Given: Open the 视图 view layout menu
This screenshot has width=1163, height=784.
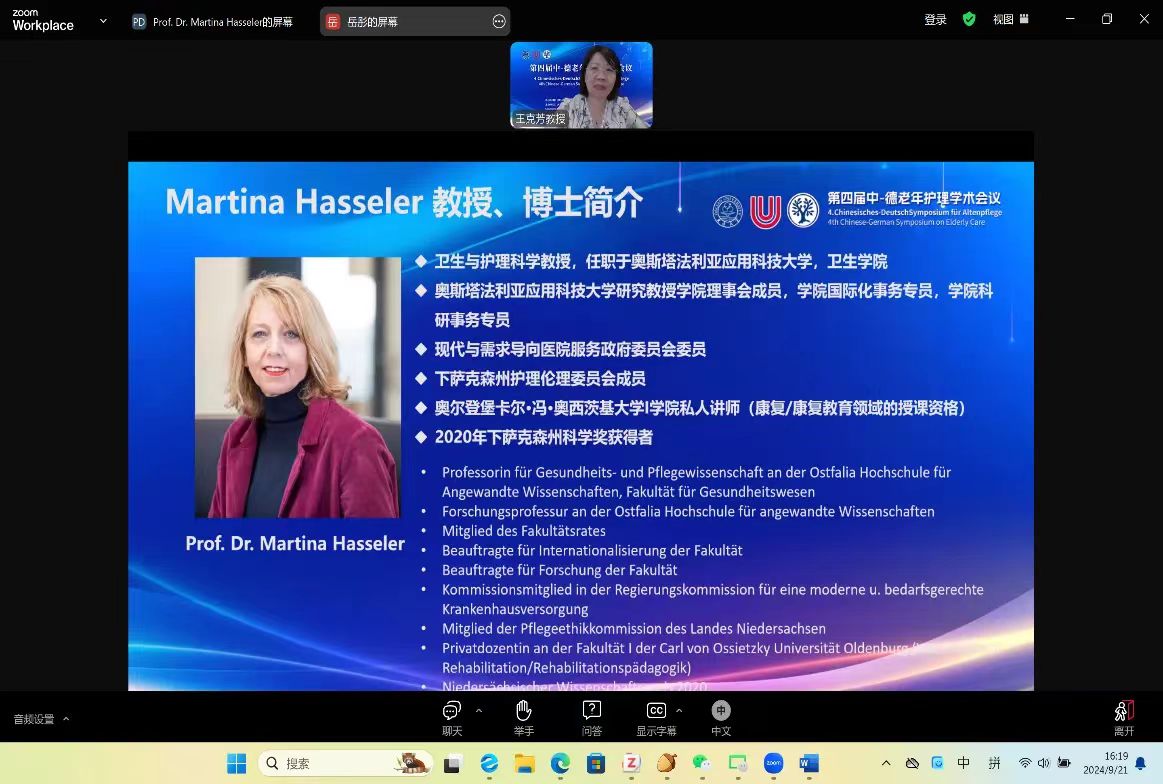Looking at the screenshot, I should [1008, 19].
